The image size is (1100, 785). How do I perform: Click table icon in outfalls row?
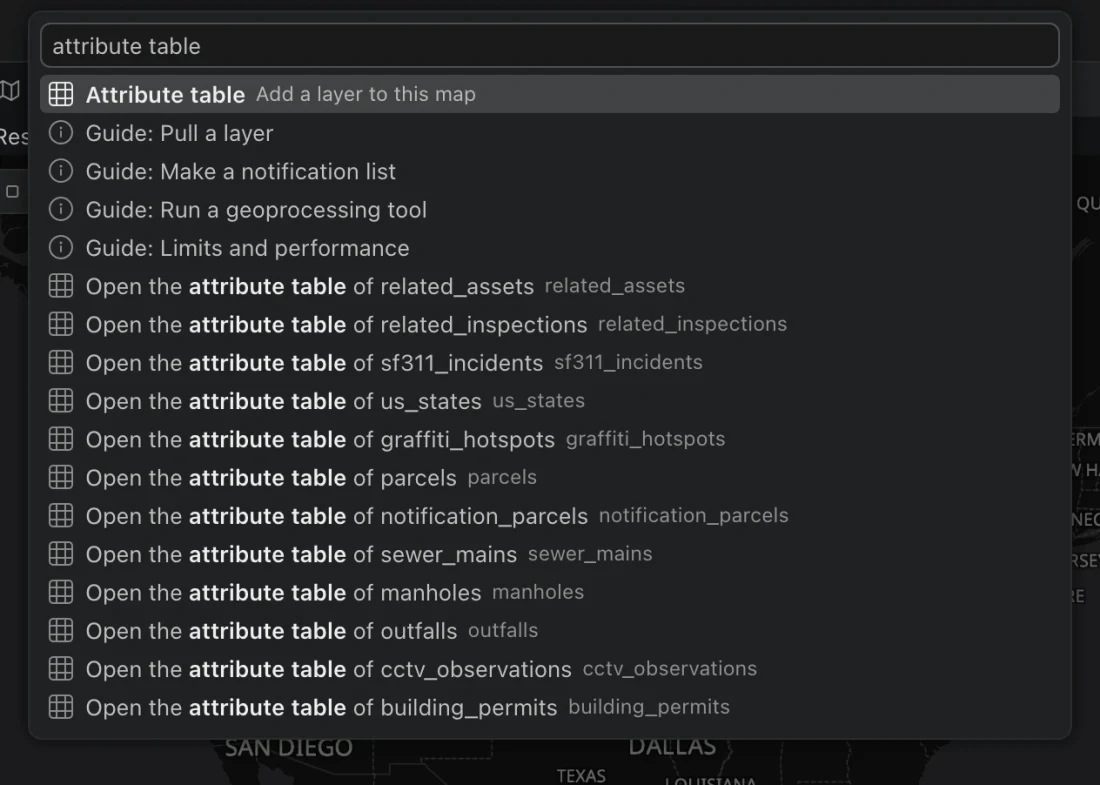tap(61, 630)
